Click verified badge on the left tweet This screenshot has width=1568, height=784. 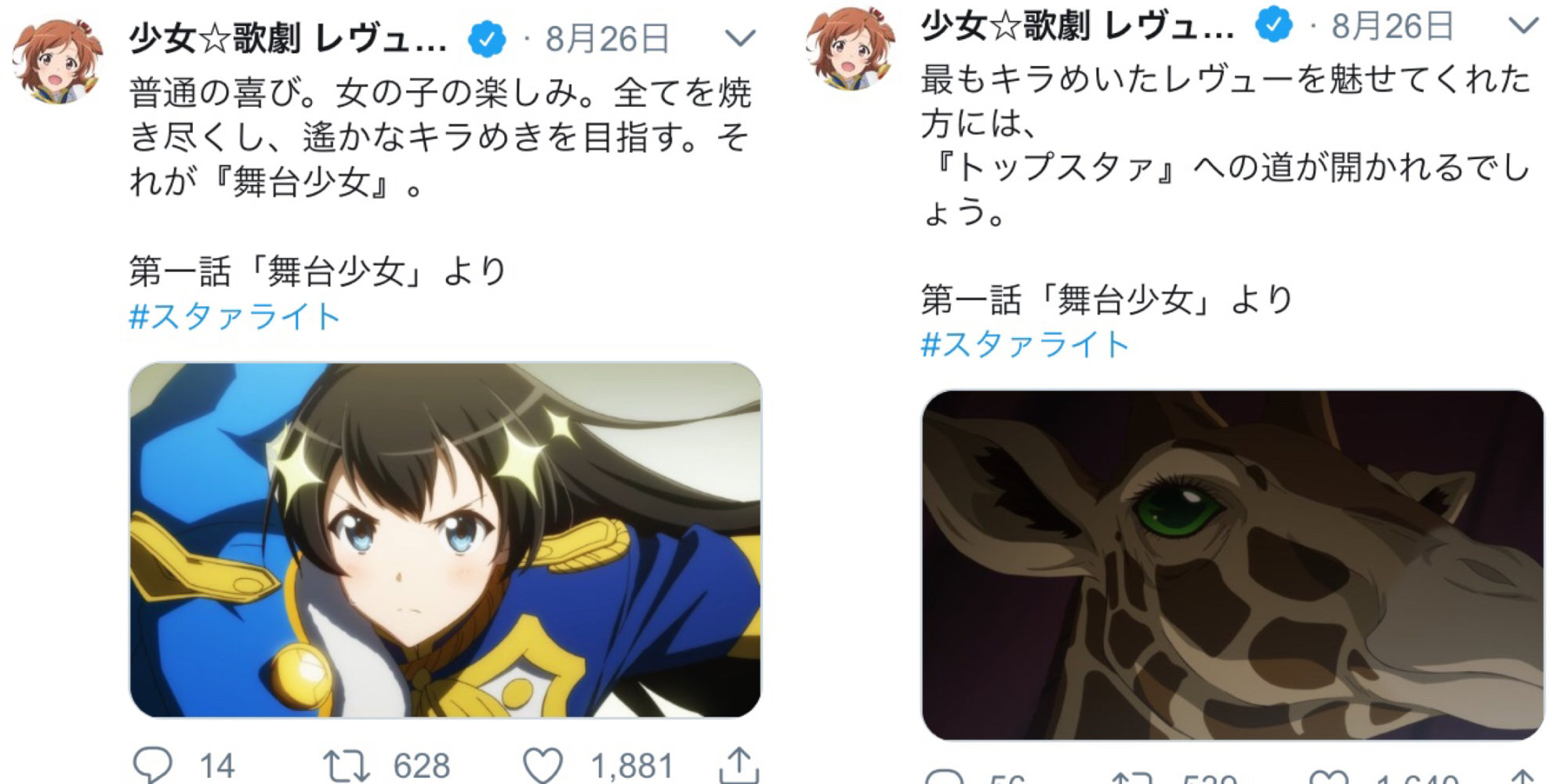[x=487, y=38]
